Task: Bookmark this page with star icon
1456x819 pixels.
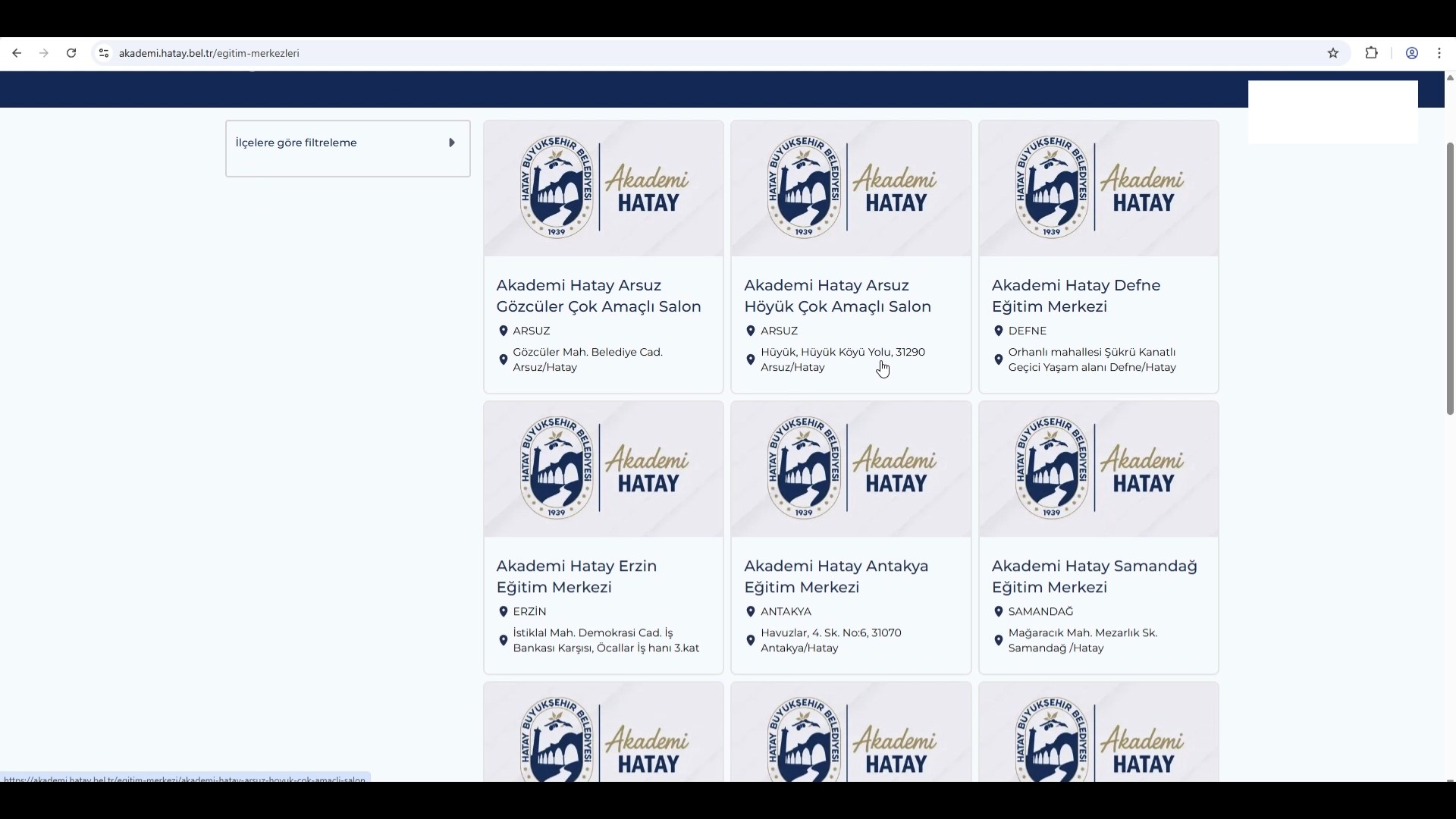Action: [1333, 53]
